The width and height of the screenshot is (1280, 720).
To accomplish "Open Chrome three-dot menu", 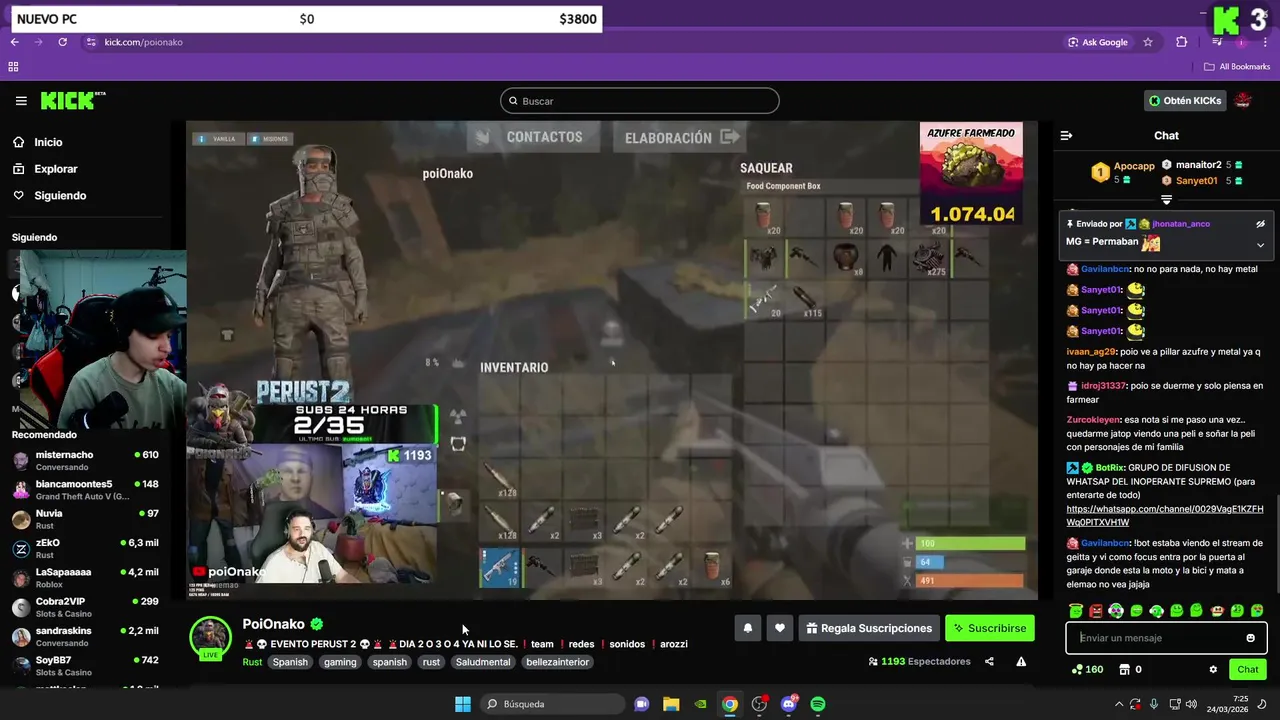I will [x=1266, y=42].
